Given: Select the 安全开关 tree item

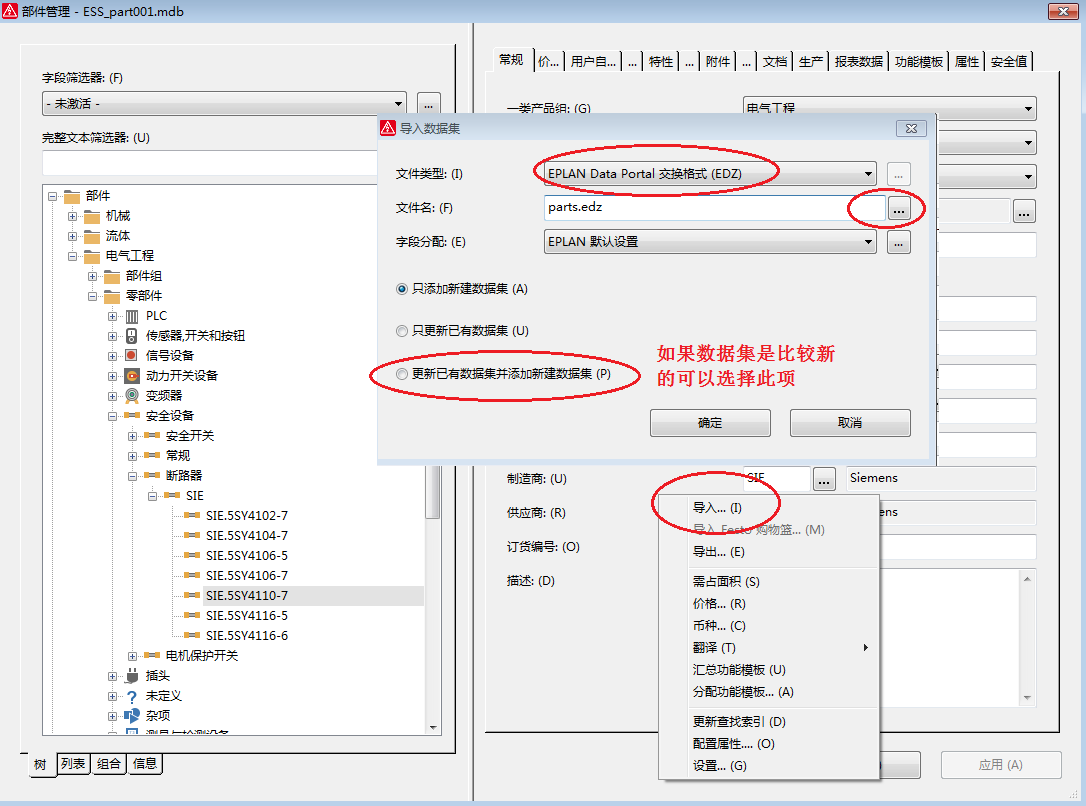Looking at the screenshot, I should (190, 436).
